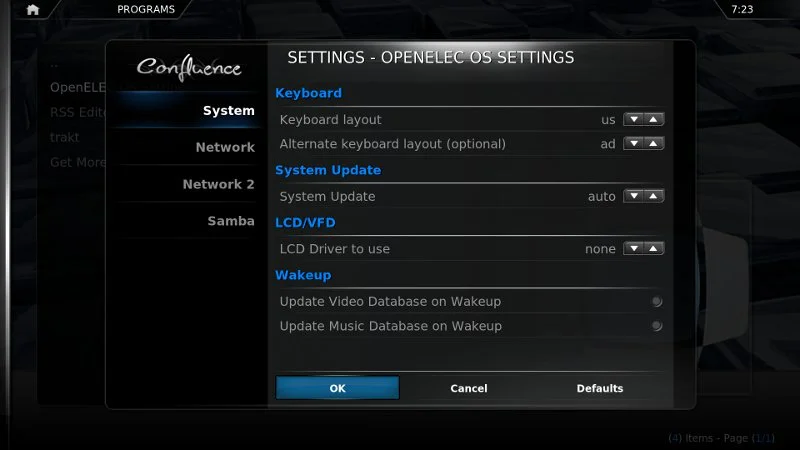Click LCD Driver up arrow
This screenshot has height=450, width=800.
(x=654, y=249)
